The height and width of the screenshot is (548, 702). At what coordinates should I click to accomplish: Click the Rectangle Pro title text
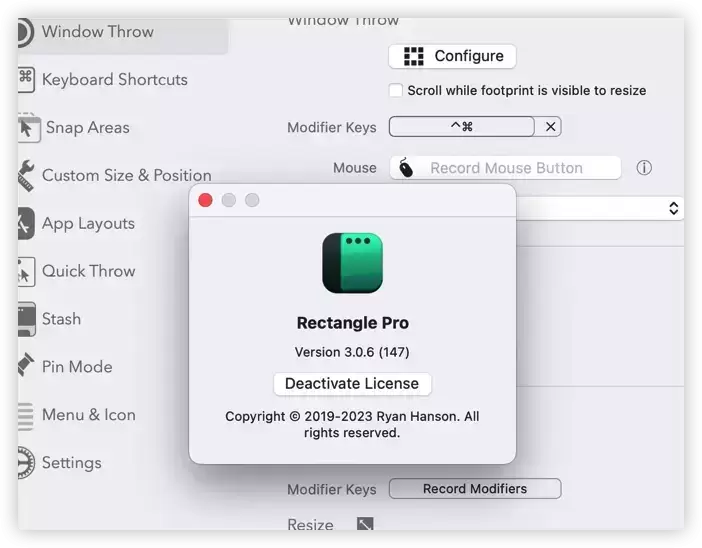tap(353, 323)
